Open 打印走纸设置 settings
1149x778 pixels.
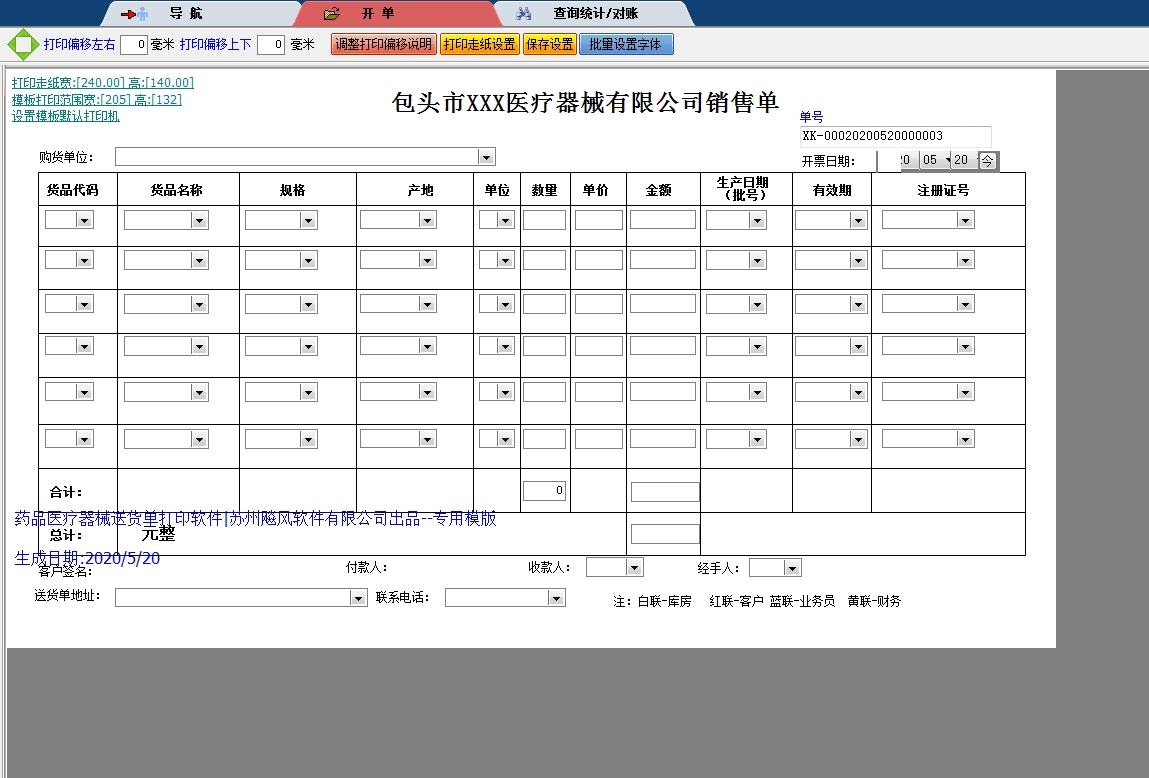coord(479,45)
